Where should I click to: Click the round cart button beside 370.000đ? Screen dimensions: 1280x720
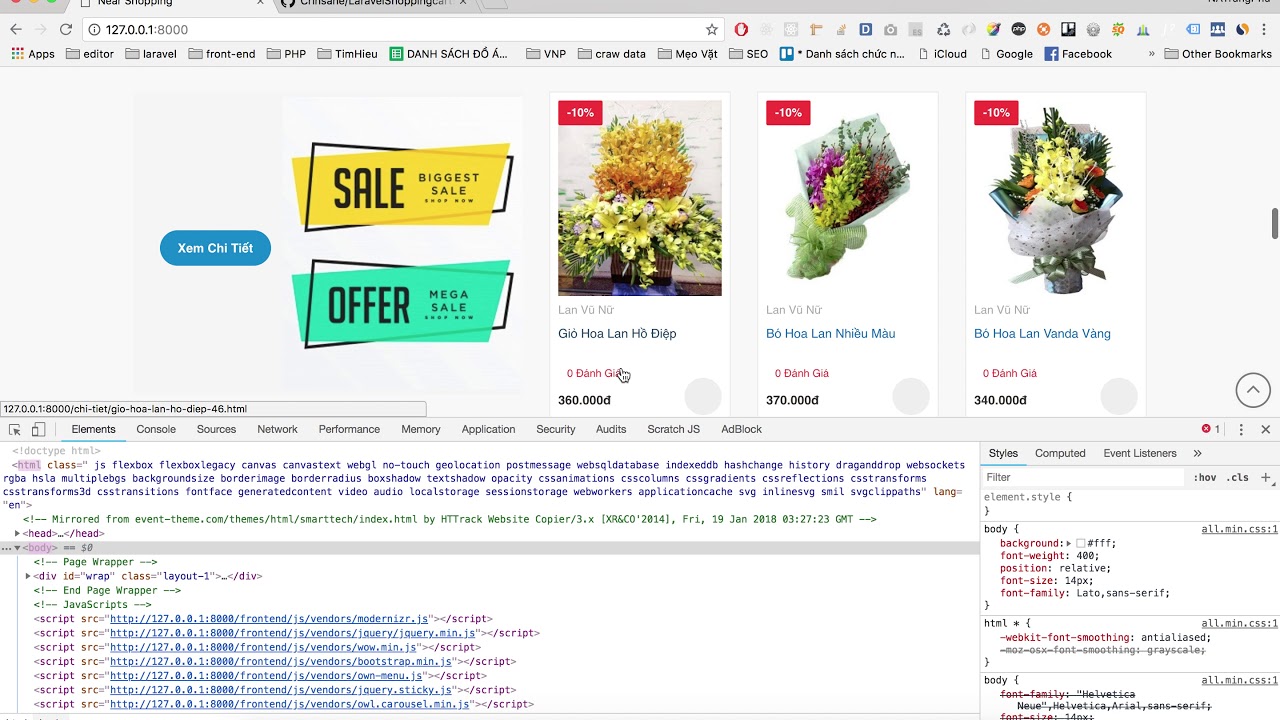[911, 397]
